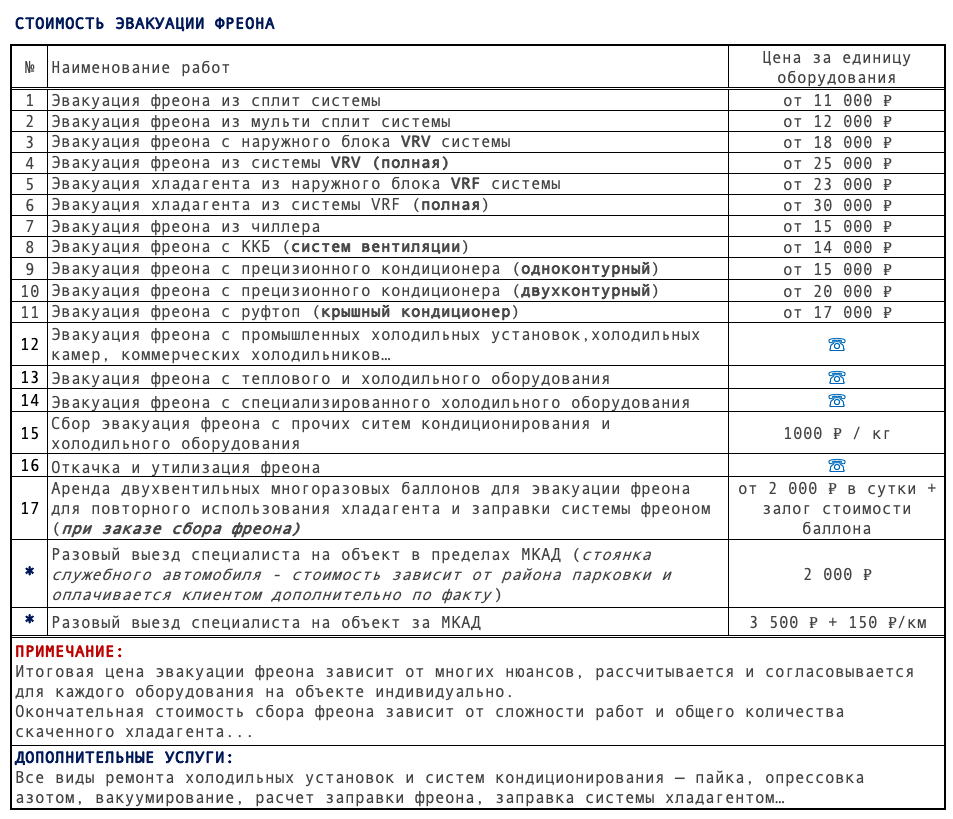Image resolution: width=953 pixels, height=819 pixels.
Task: Click the price от 25 000 ₽
Action: 836,163
